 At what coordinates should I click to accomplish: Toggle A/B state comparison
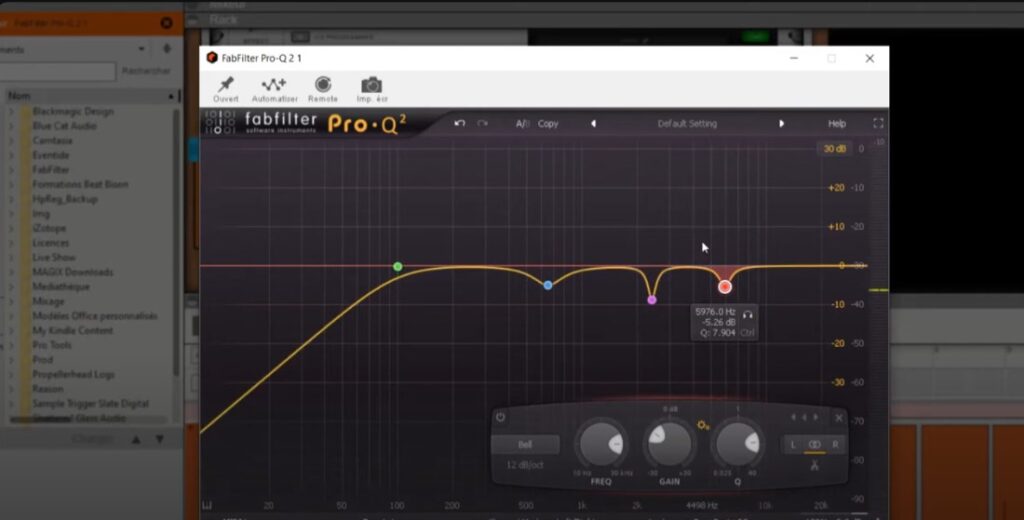[x=522, y=123]
